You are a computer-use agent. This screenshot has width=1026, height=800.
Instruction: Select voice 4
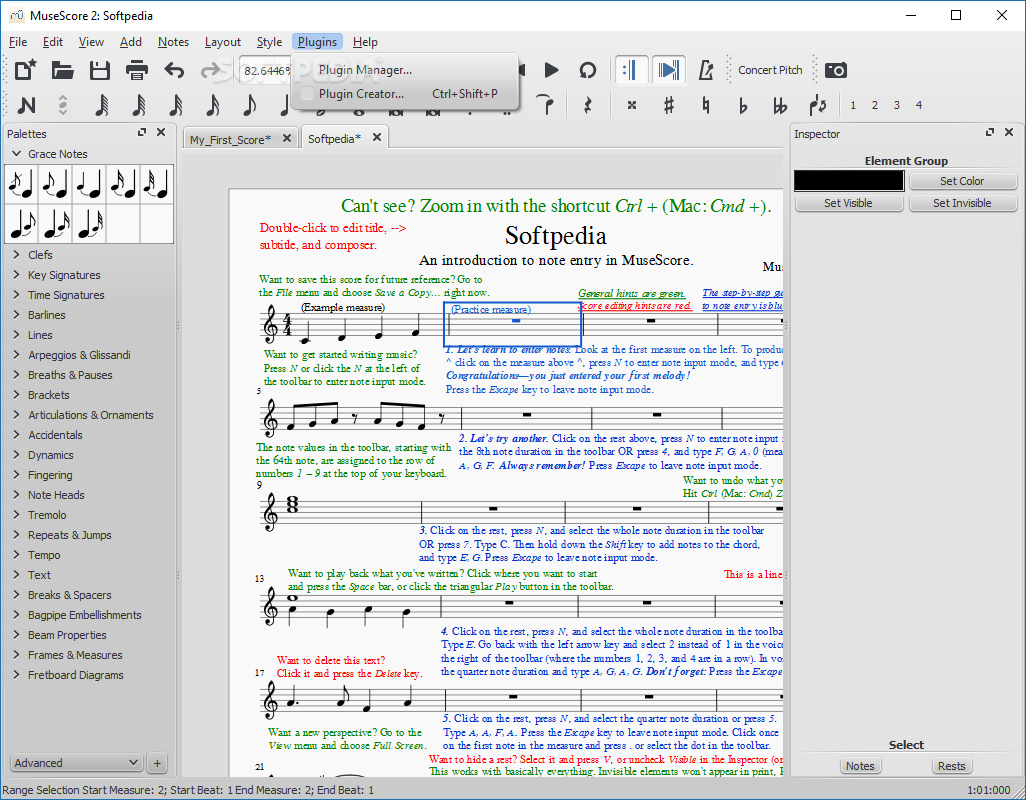coord(919,105)
